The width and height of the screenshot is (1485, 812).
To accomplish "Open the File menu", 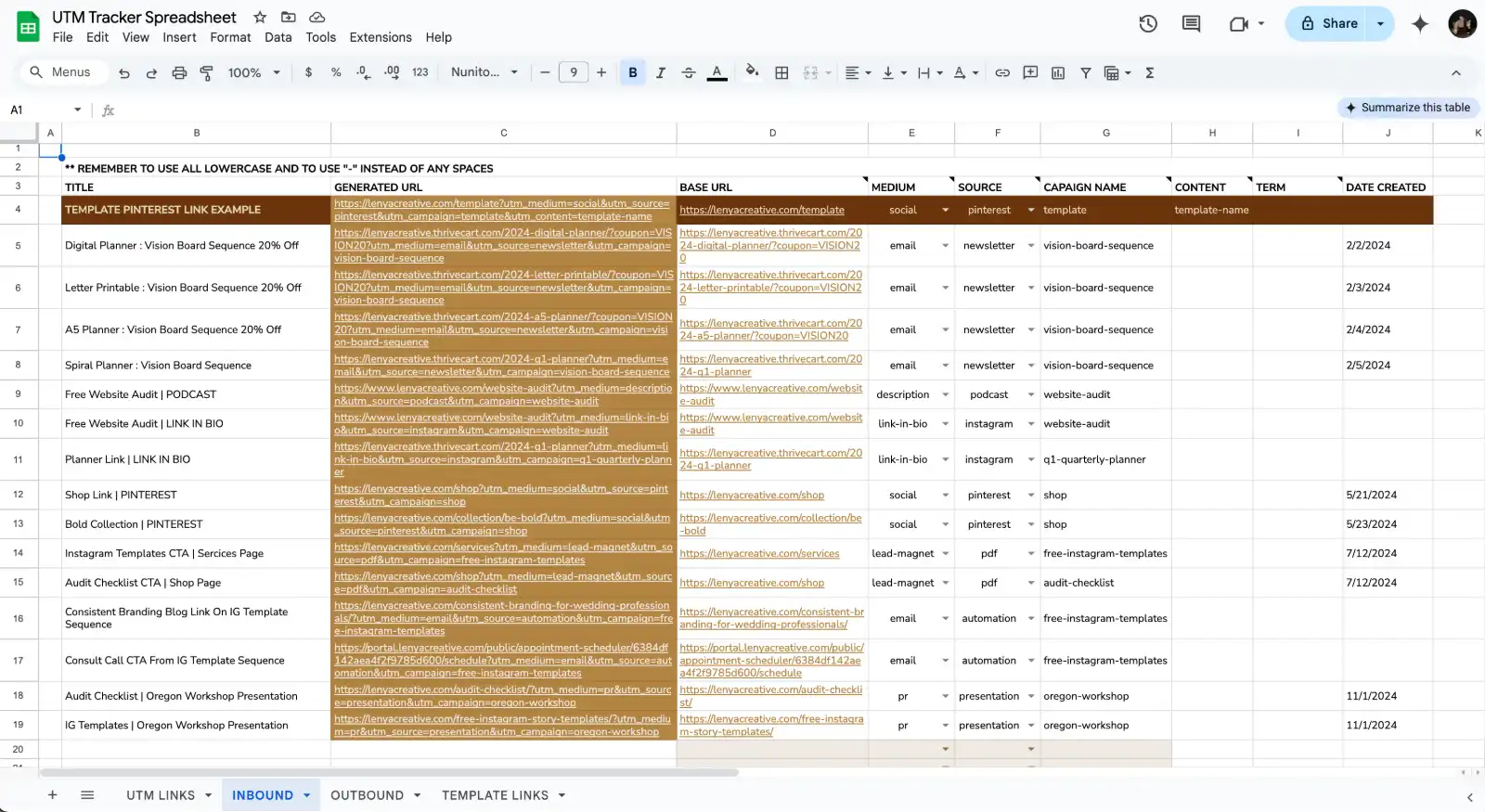I will (62, 37).
